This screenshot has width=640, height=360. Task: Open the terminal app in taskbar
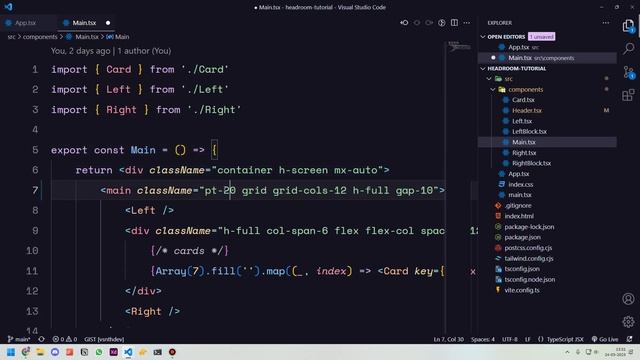pyautogui.click(x=158, y=352)
